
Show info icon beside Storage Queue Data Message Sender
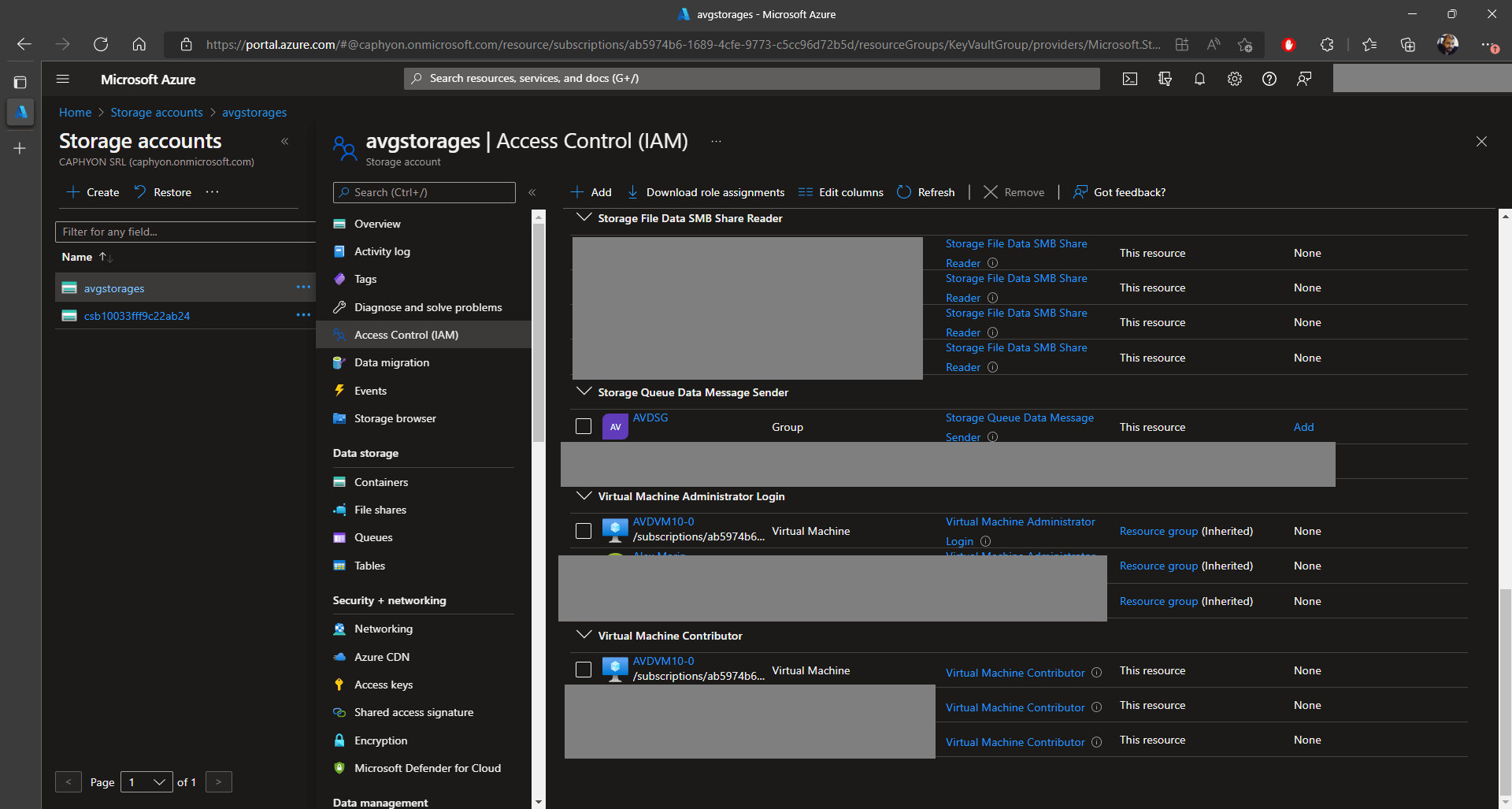(x=992, y=437)
